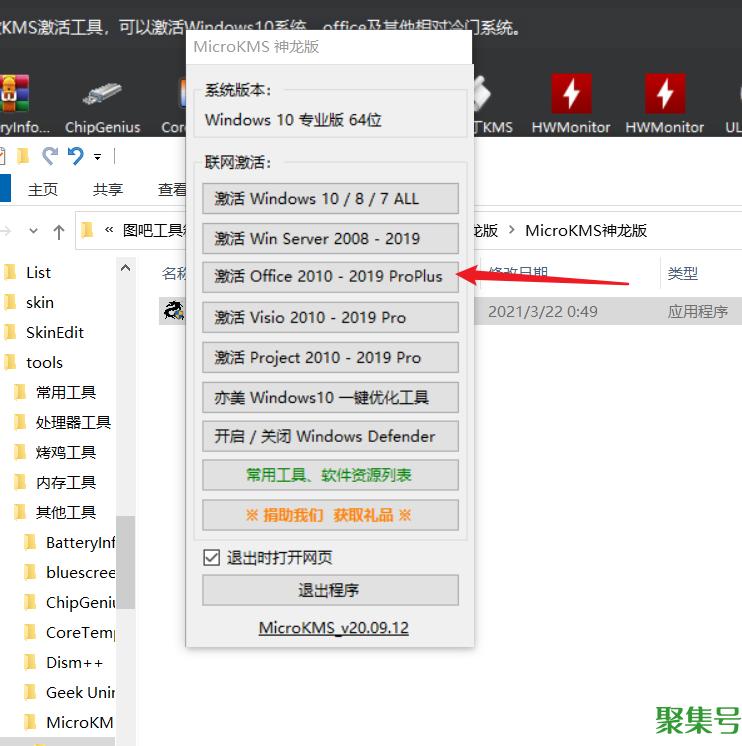Viewport: 742px width, 746px height.
Task: Open the HWMonitor shortcut beside UL
Action: 664,93
